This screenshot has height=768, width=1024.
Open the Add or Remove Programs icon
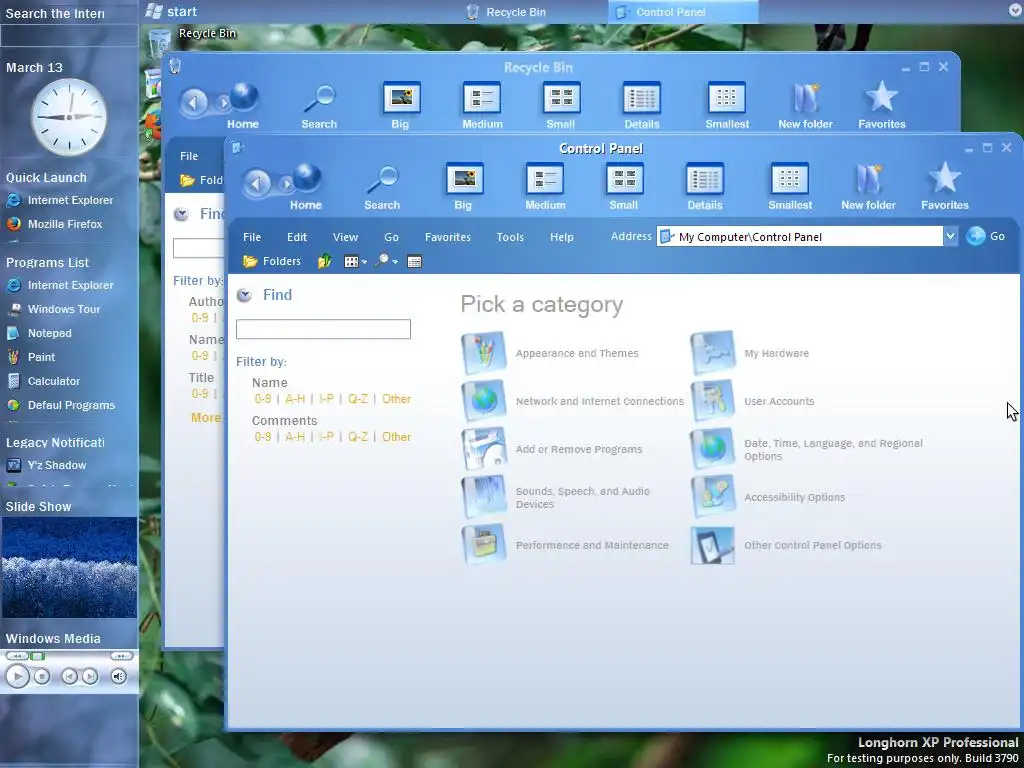click(x=484, y=449)
